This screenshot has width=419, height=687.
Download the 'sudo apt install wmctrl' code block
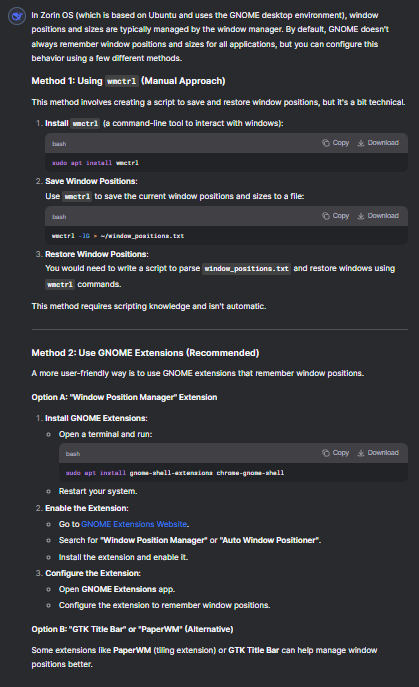pyautogui.click(x=378, y=143)
